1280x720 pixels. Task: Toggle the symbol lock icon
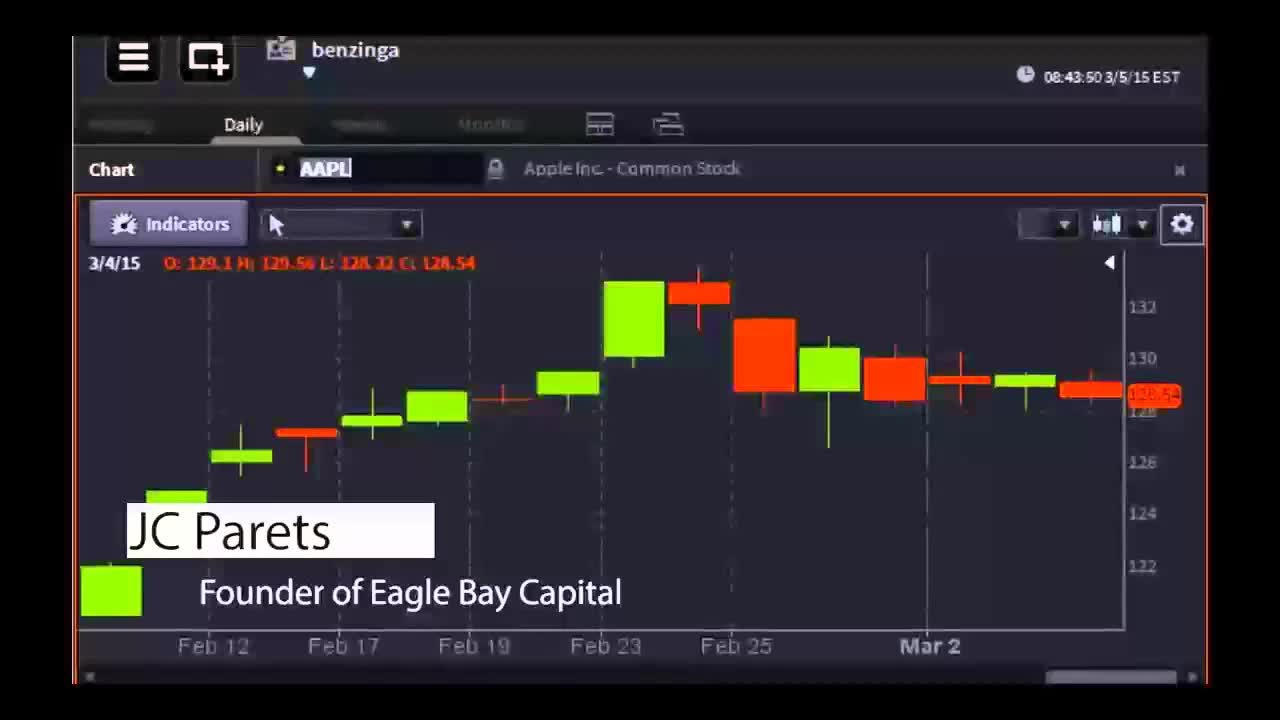click(495, 169)
